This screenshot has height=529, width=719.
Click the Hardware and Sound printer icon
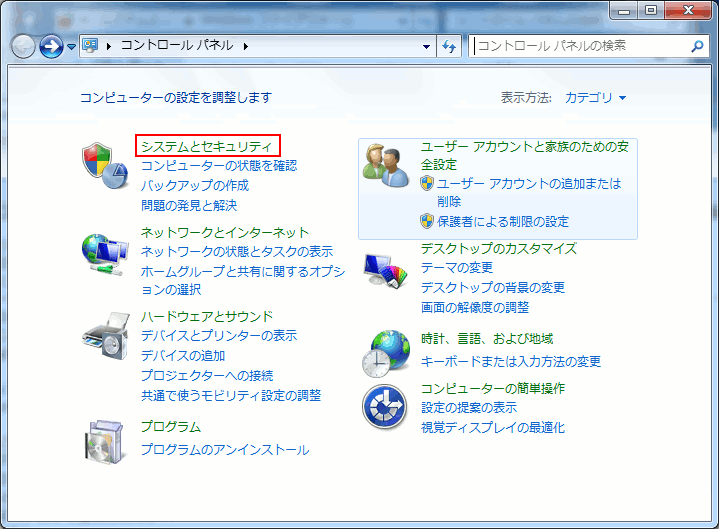(x=105, y=336)
